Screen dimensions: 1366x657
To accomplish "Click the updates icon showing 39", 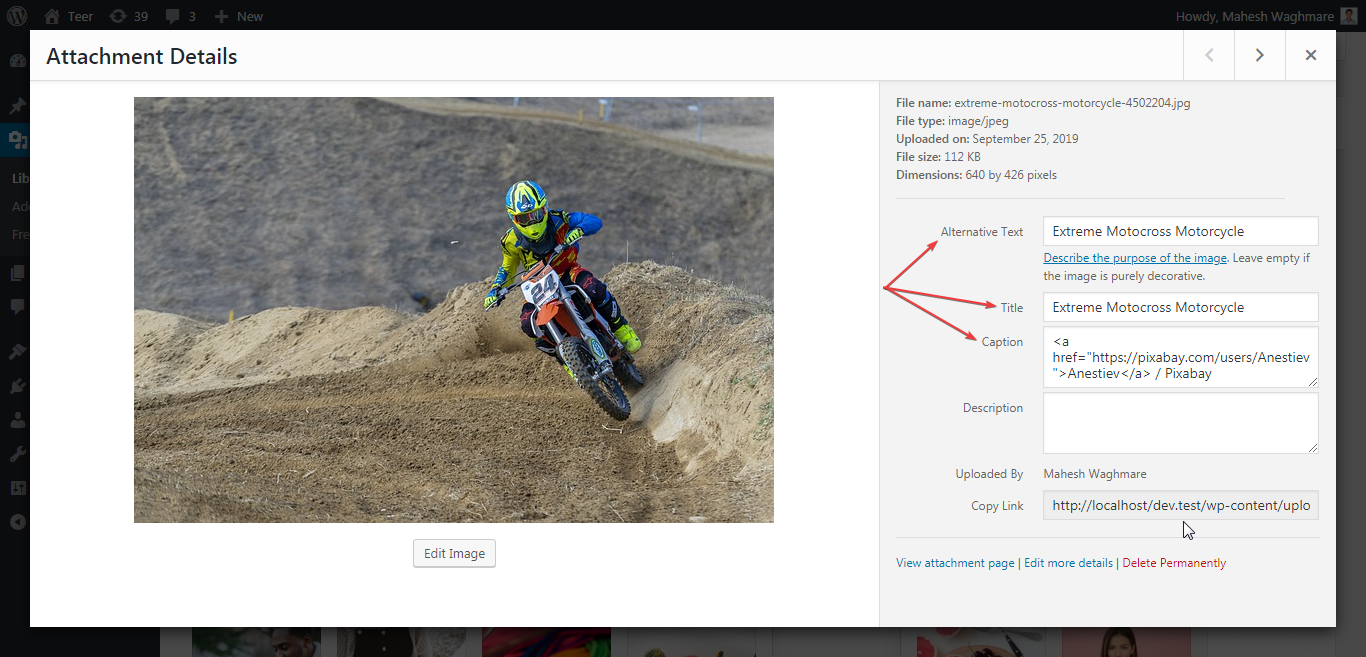I will 129,15.
